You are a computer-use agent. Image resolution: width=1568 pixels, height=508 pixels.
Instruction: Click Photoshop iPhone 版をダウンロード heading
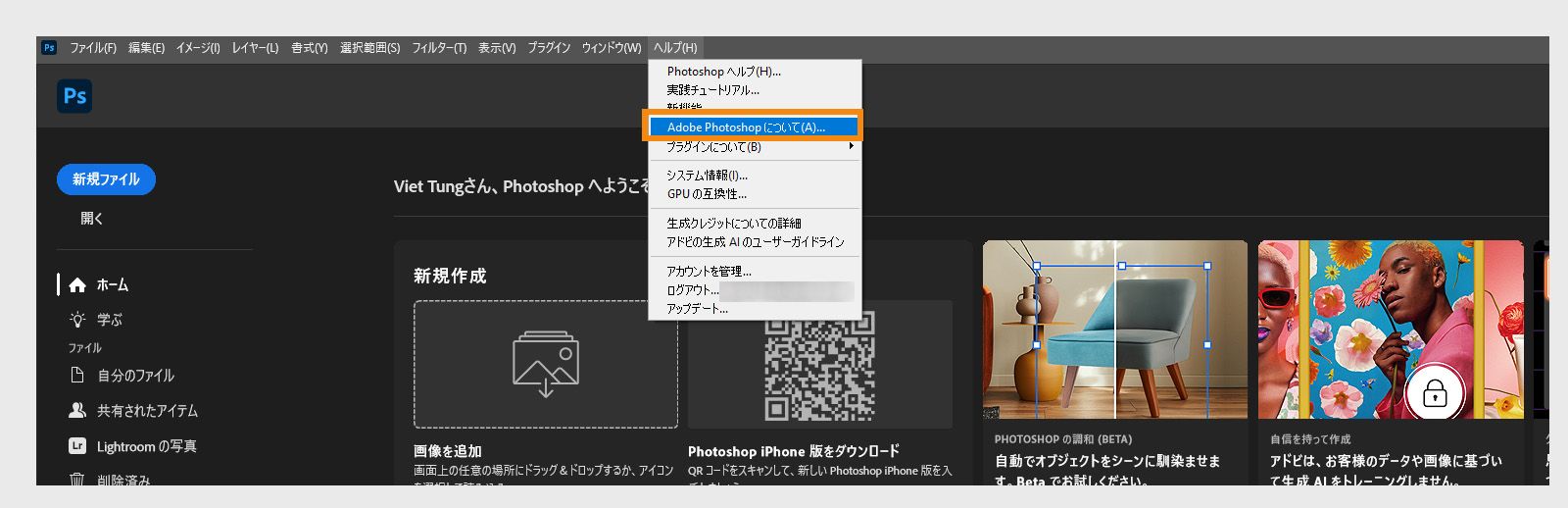pos(794,451)
